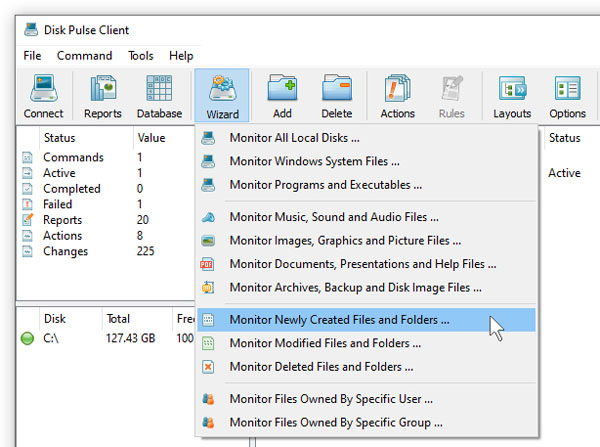Click the red X icon for Monitor Deleted Files
The image size is (600, 447).
tap(208, 367)
